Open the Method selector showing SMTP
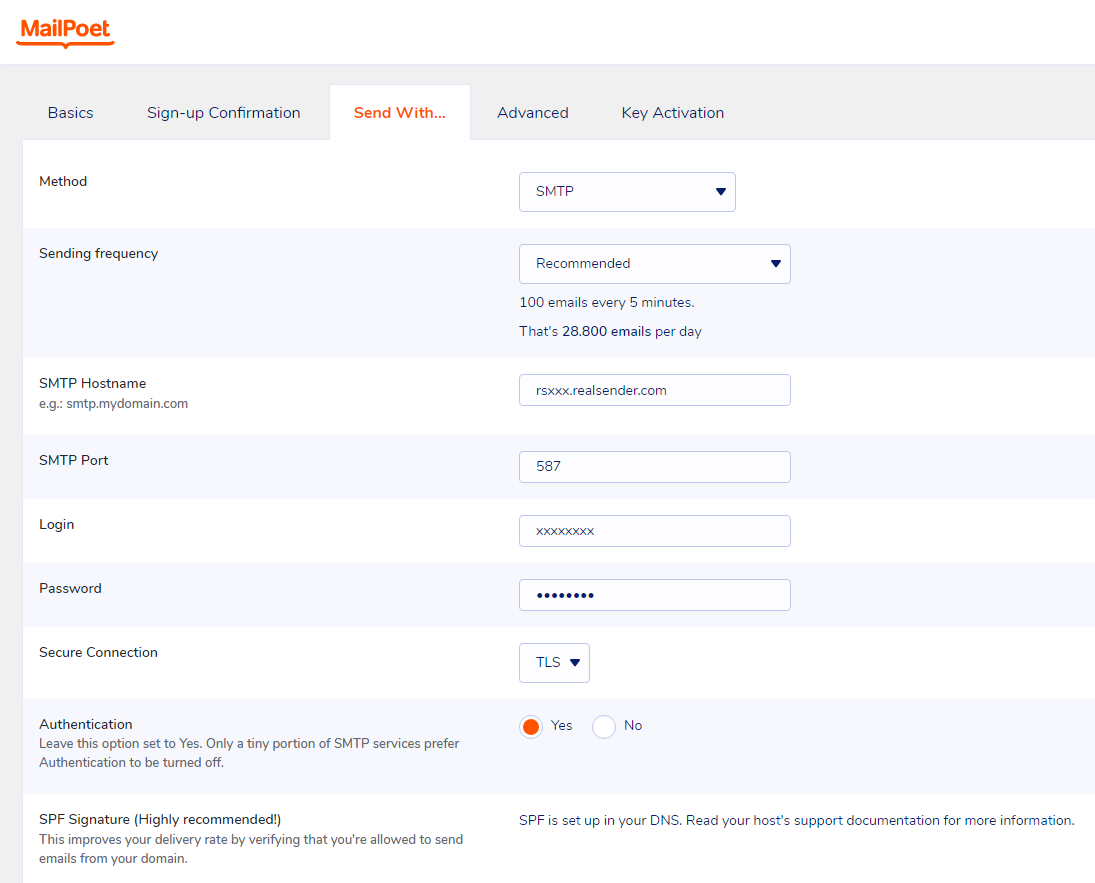Screen dimensions: 1095x883 pyautogui.click(x=627, y=191)
